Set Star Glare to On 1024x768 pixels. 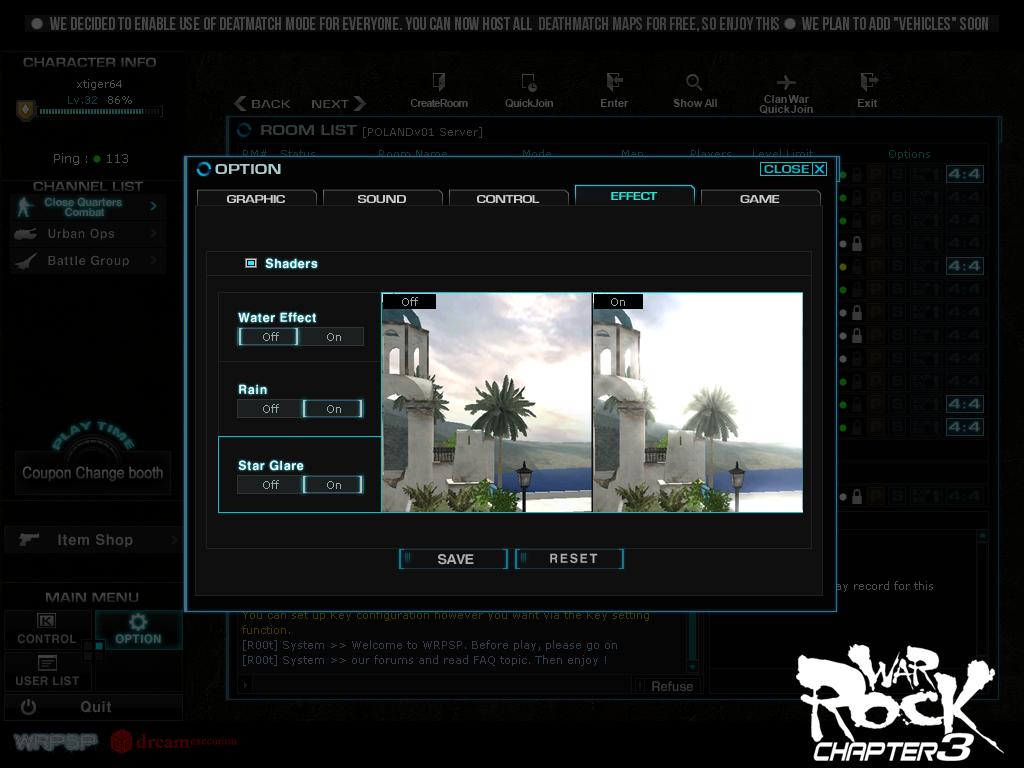click(333, 485)
